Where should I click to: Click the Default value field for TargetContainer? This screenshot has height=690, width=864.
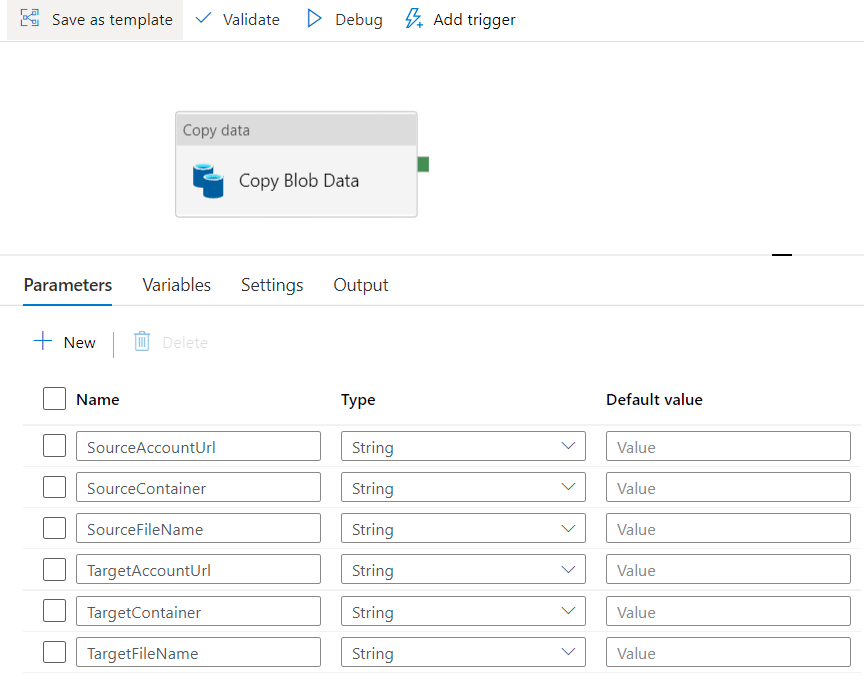[x=728, y=611]
